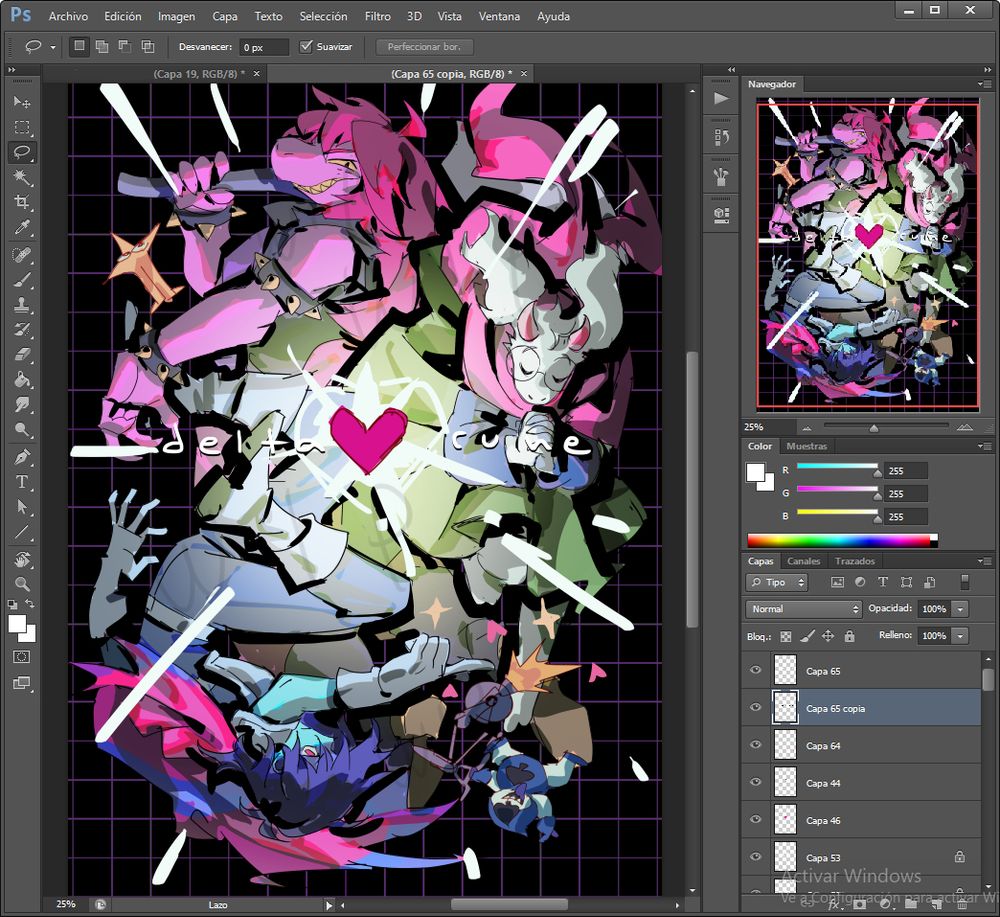Click the Perfeccionar borde button
Image resolution: width=1000 pixels, height=917 pixels.
click(424, 47)
